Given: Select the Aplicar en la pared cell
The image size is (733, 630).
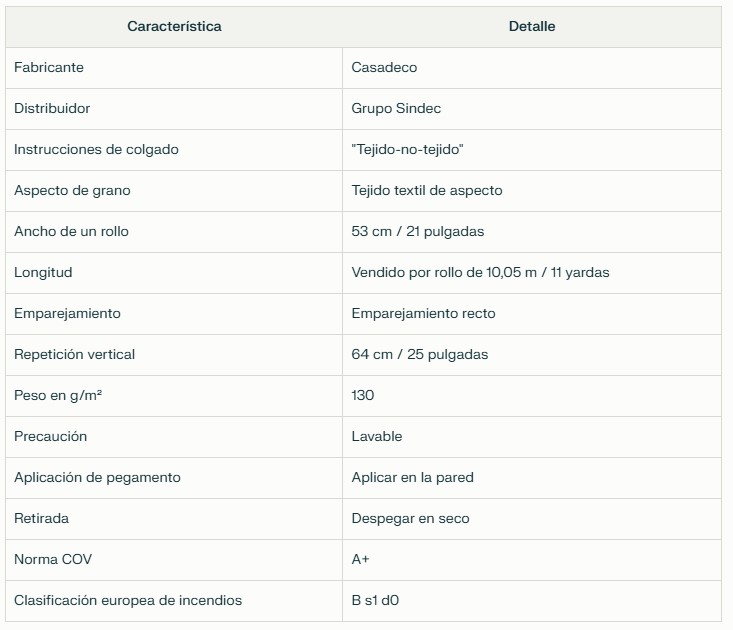Looking at the screenshot, I should coord(532,478).
